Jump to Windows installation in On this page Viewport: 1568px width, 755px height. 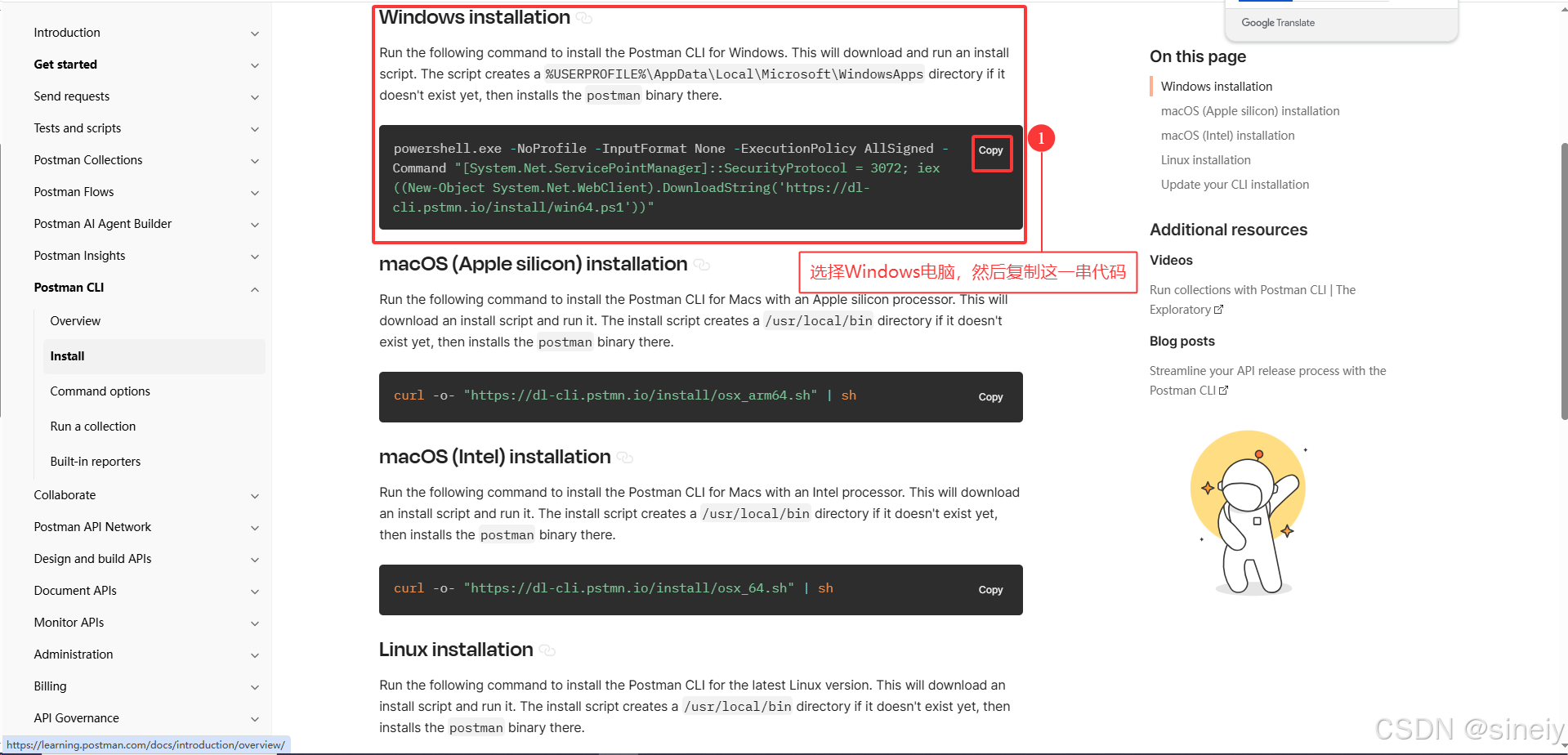1216,87
